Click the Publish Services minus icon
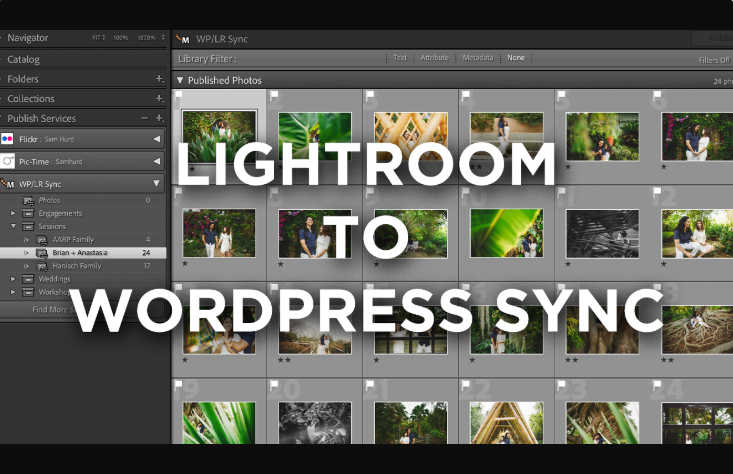Viewport: 733px width, 474px height. [144, 118]
